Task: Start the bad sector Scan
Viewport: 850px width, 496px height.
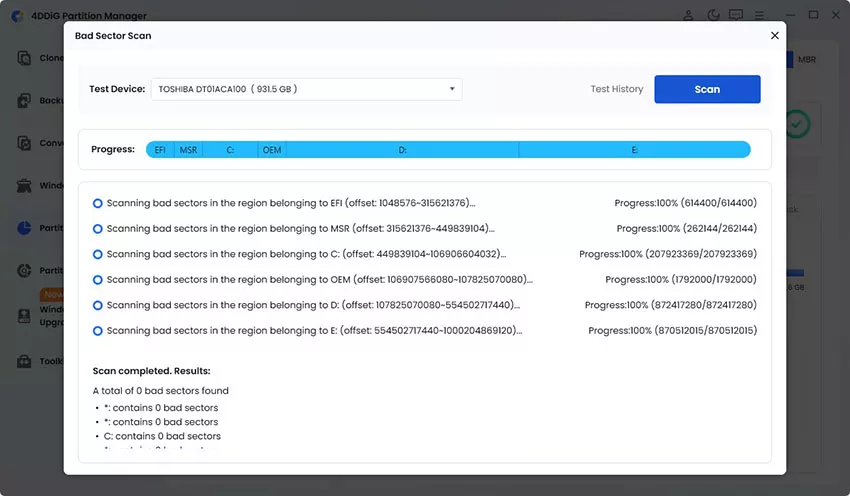Action: [707, 89]
